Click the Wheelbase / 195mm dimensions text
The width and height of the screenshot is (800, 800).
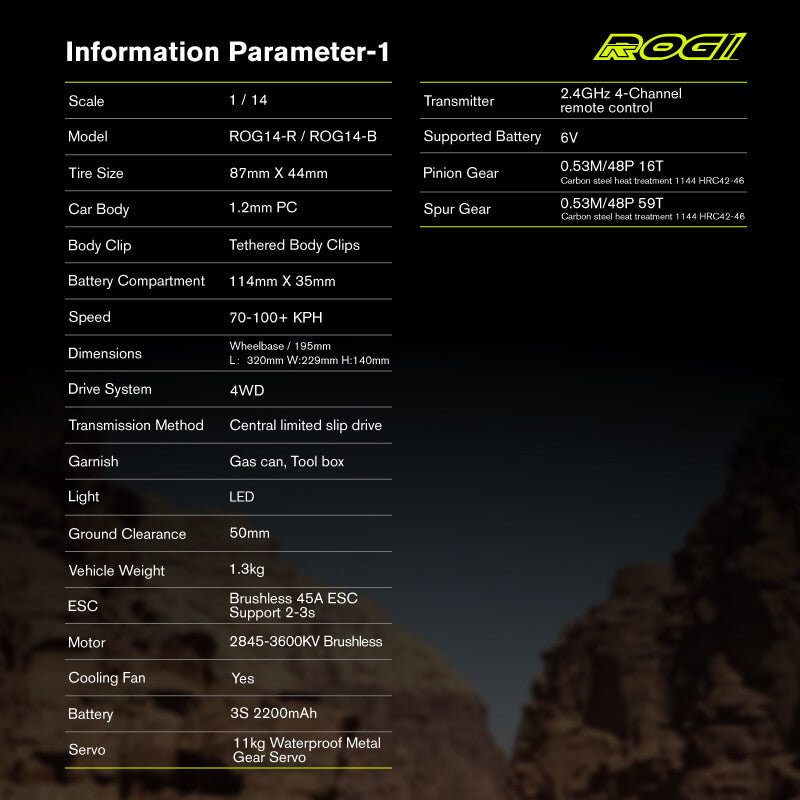[280, 346]
